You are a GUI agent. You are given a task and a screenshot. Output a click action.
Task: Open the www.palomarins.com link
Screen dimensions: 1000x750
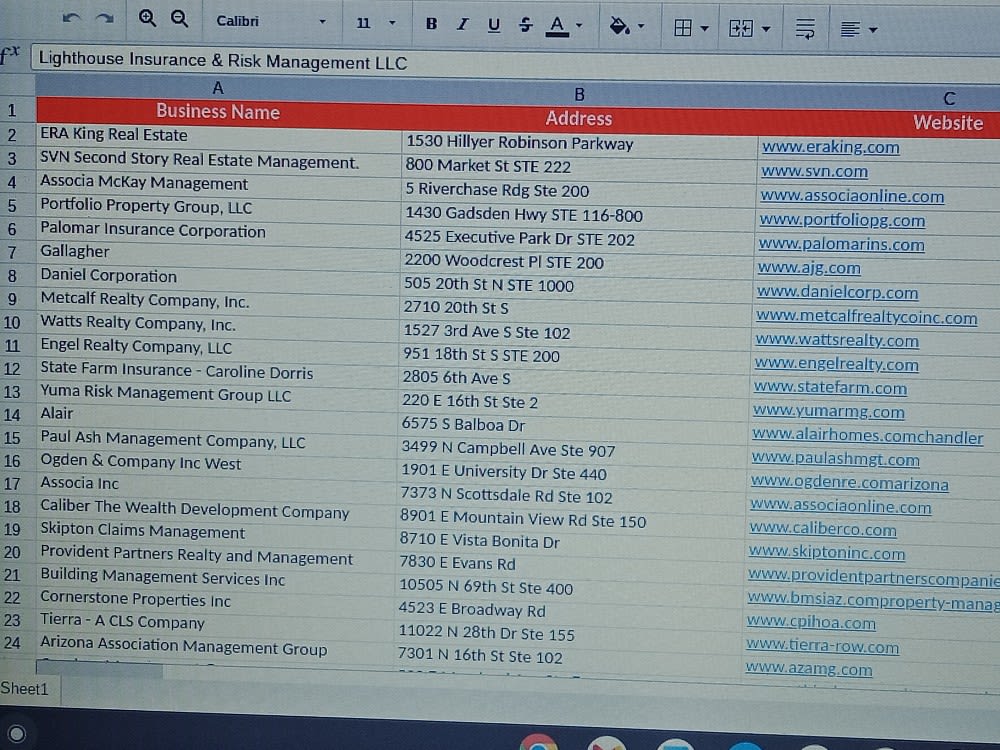tap(841, 244)
